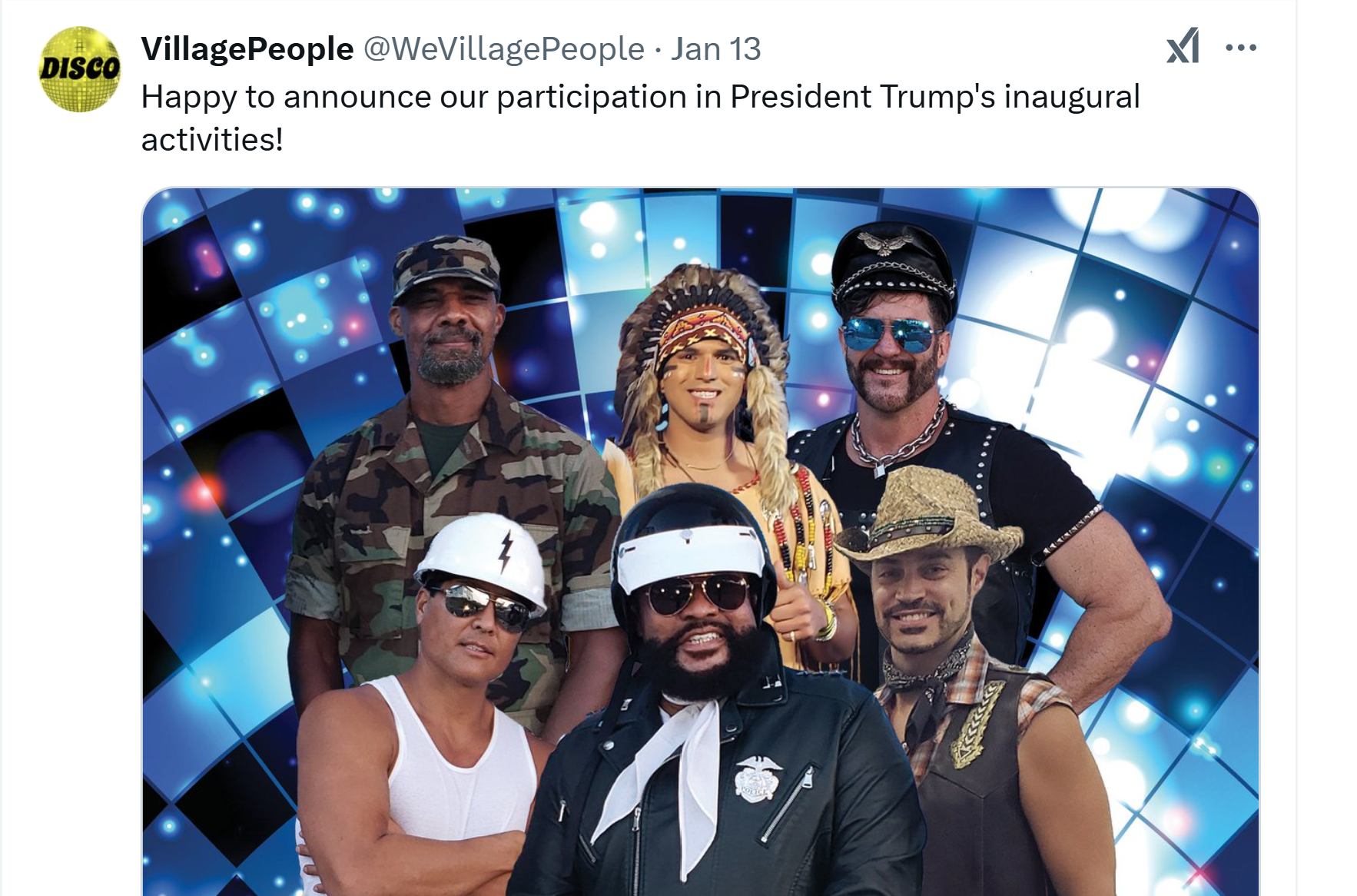Image resolution: width=1357 pixels, height=896 pixels.
Task: Click the police badge on the leather jacket
Action: click(x=758, y=778)
